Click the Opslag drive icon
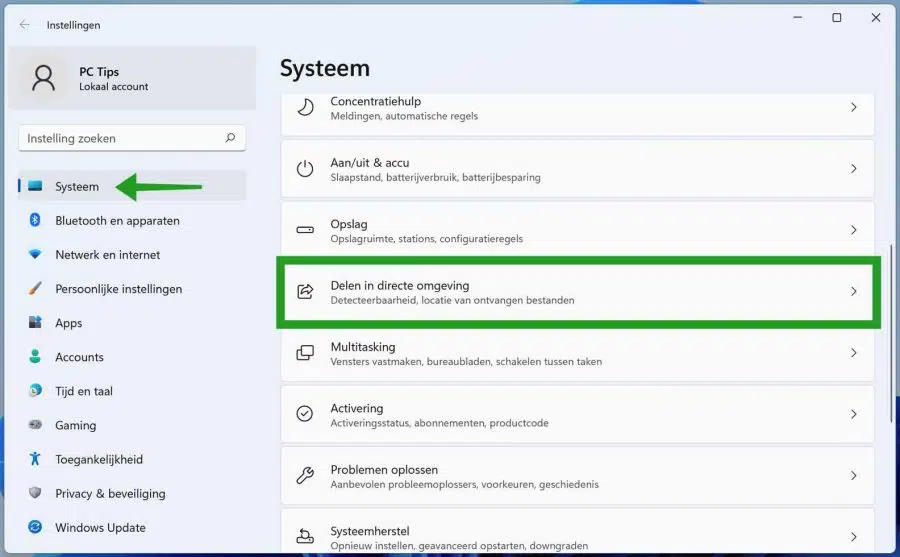 [305, 230]
